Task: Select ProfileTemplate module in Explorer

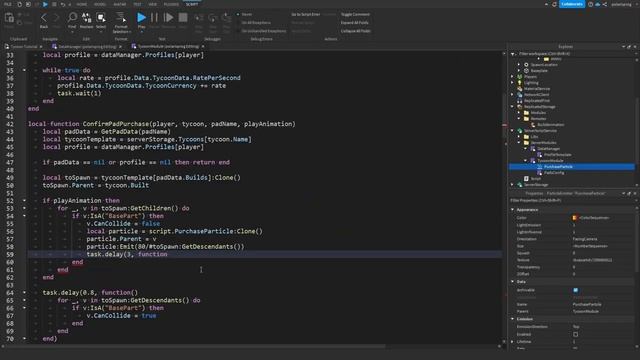Action: pos(557,155)
